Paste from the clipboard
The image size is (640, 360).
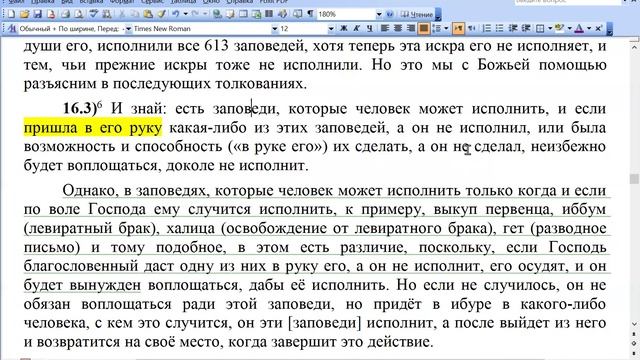pos(148,14)
